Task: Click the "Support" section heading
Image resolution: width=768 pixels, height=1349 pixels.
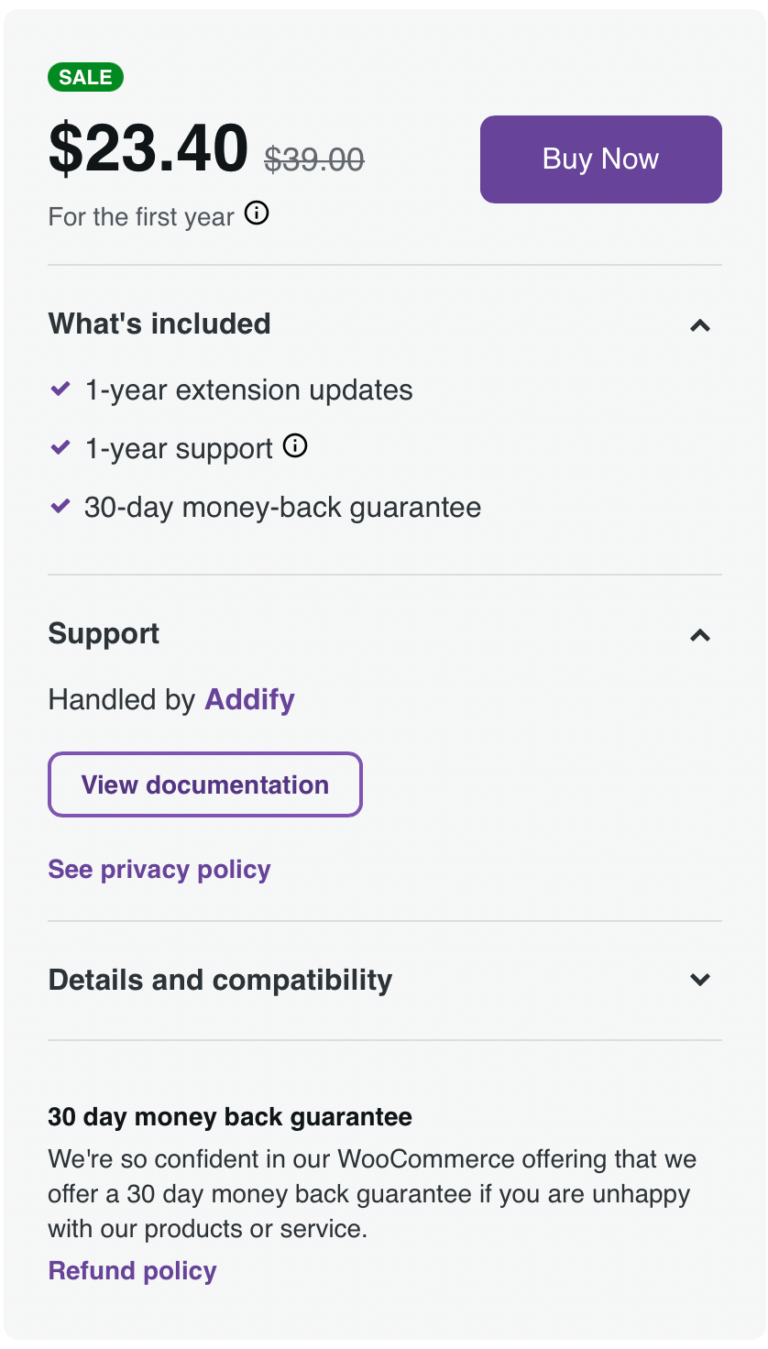Action: click(x=104, y=634)
